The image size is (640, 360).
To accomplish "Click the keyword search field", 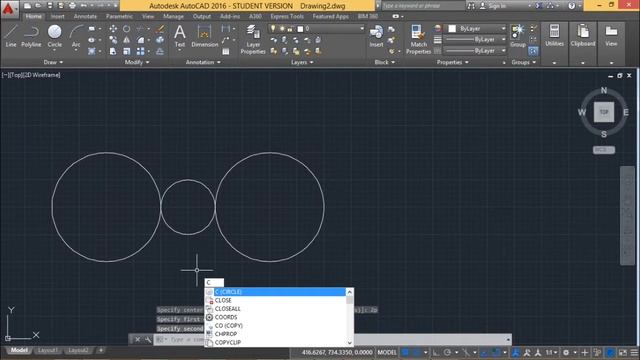I will point(423,6).
